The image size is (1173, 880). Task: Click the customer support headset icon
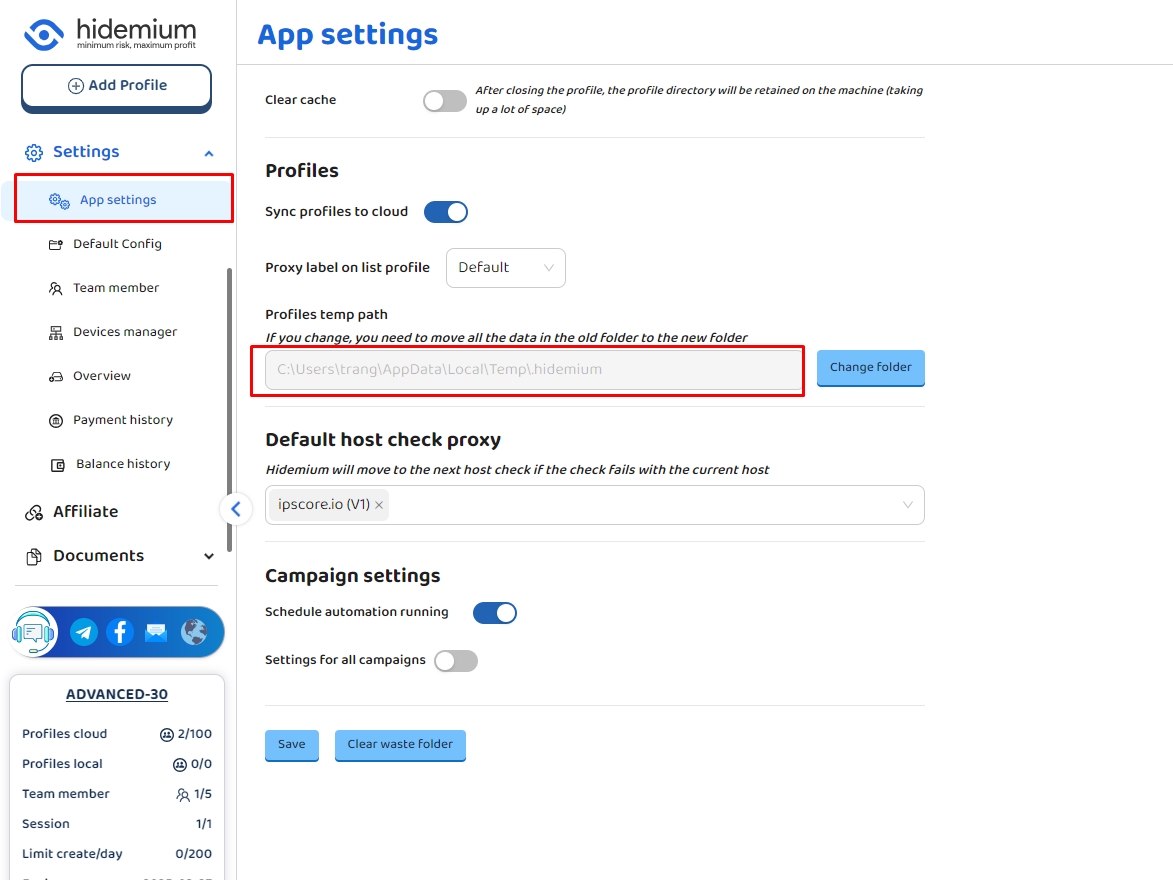pos(34,632)
